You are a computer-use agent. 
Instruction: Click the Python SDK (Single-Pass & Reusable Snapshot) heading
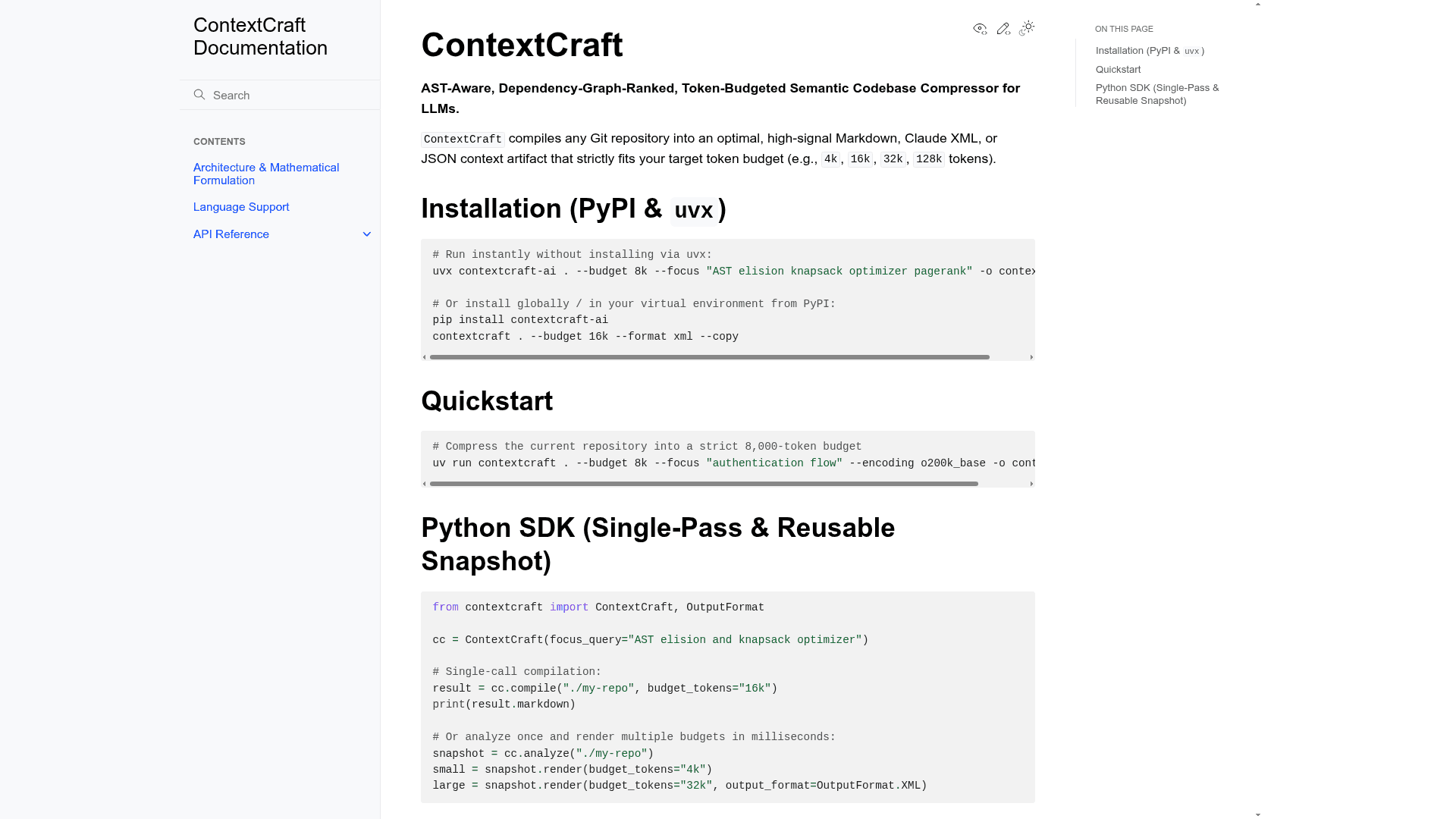[x=657, y=544]
